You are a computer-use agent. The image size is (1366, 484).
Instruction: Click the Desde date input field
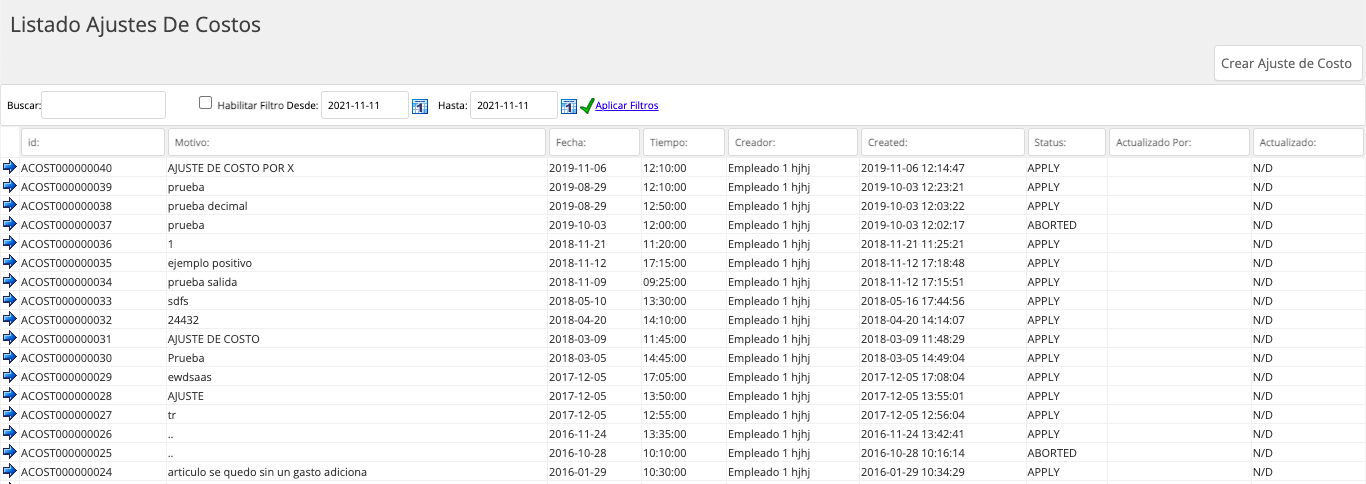[365, 105]
